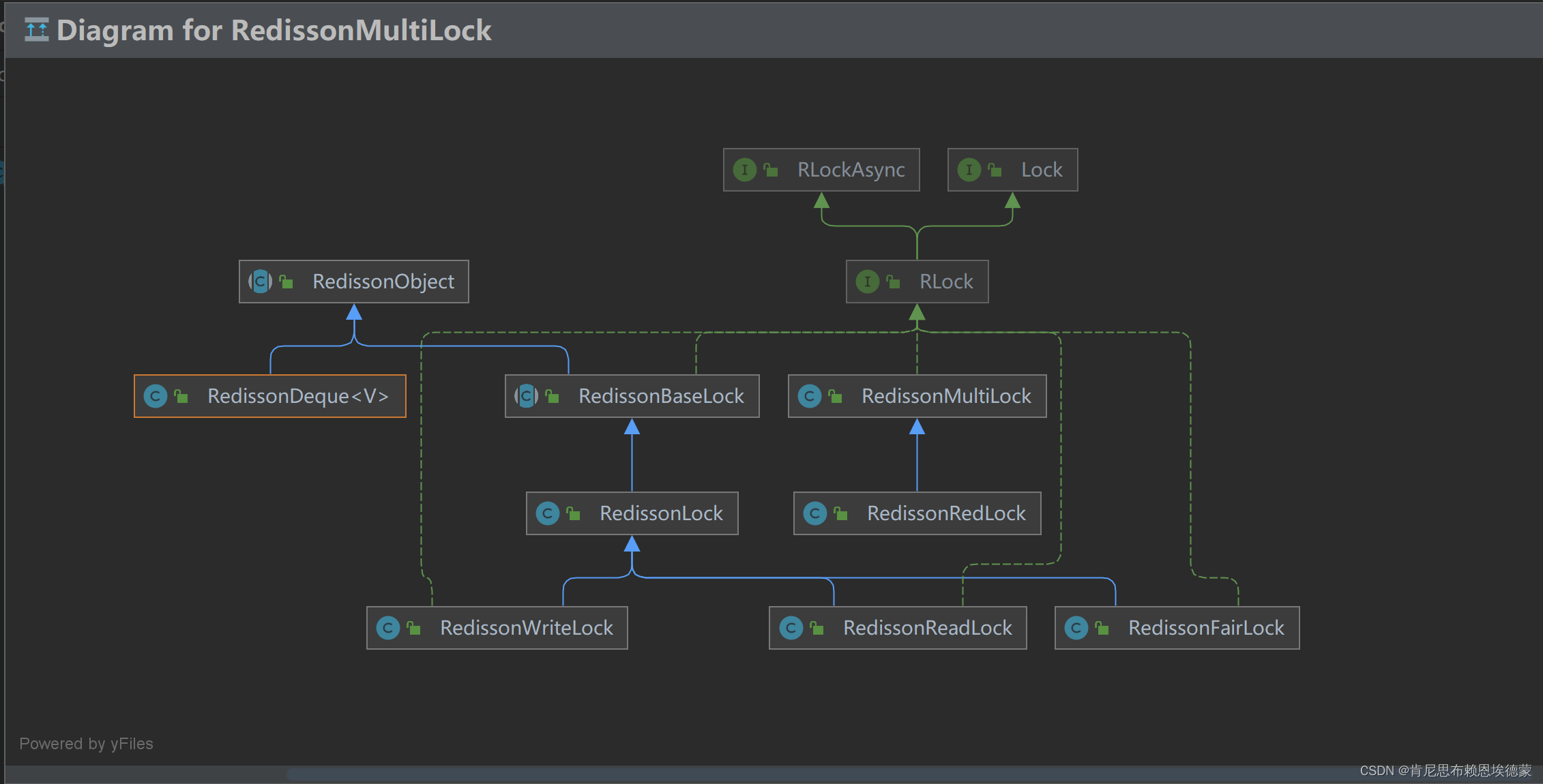Click class icon on RedissonFairLock node
1543x784 pixels.
point(1076,628)
